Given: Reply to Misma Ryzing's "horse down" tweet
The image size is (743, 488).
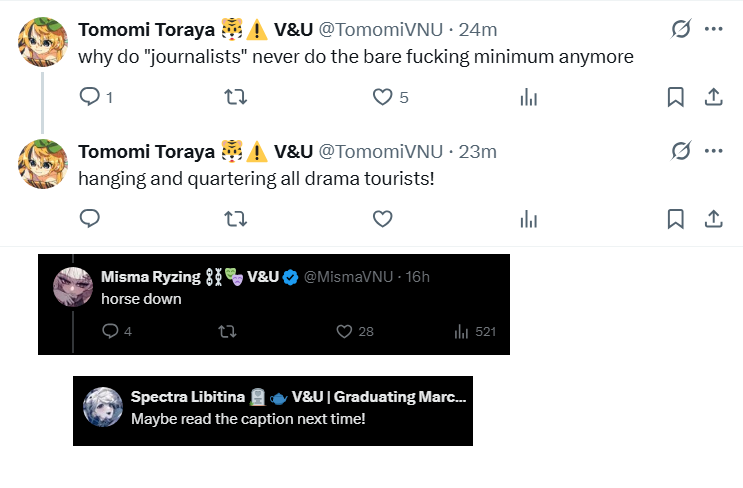Looking at the screenshot, I should pos(111,331).
